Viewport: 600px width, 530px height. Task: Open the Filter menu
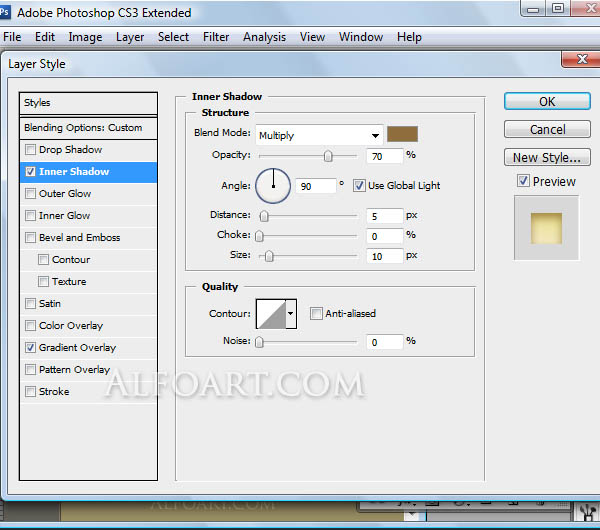pyautogui.click(x=216, y=37)
